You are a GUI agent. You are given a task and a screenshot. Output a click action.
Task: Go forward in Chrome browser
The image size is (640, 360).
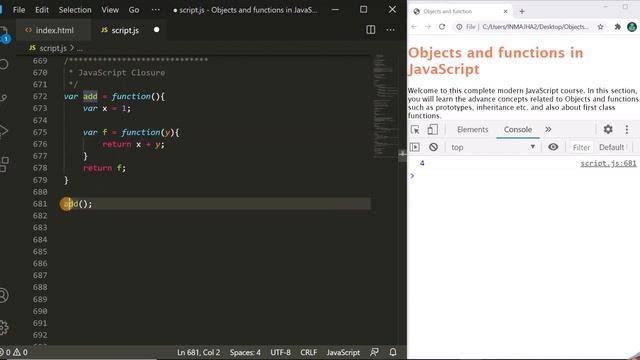click(x=428, y=27)
